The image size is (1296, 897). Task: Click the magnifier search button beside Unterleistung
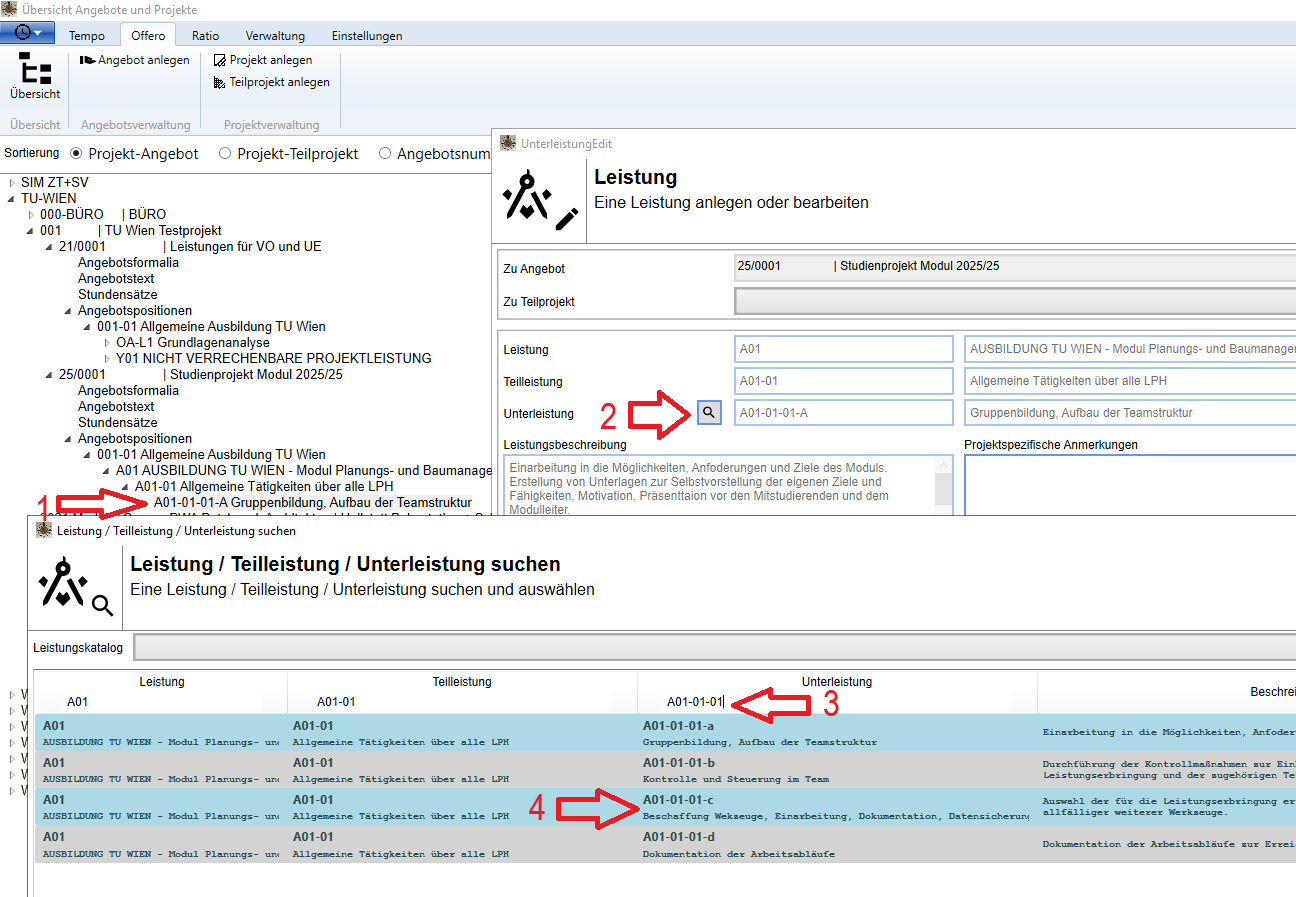point(709,412)
